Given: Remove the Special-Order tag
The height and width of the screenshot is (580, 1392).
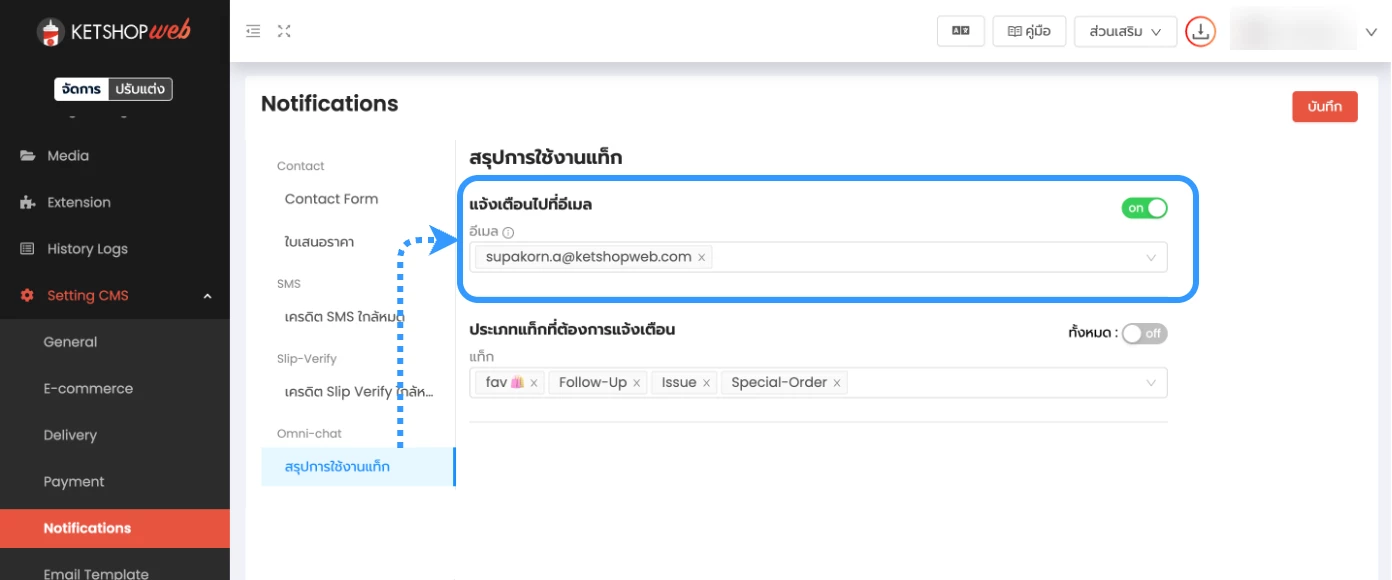Looking at the screenshot, I should (x=837, y=383).
